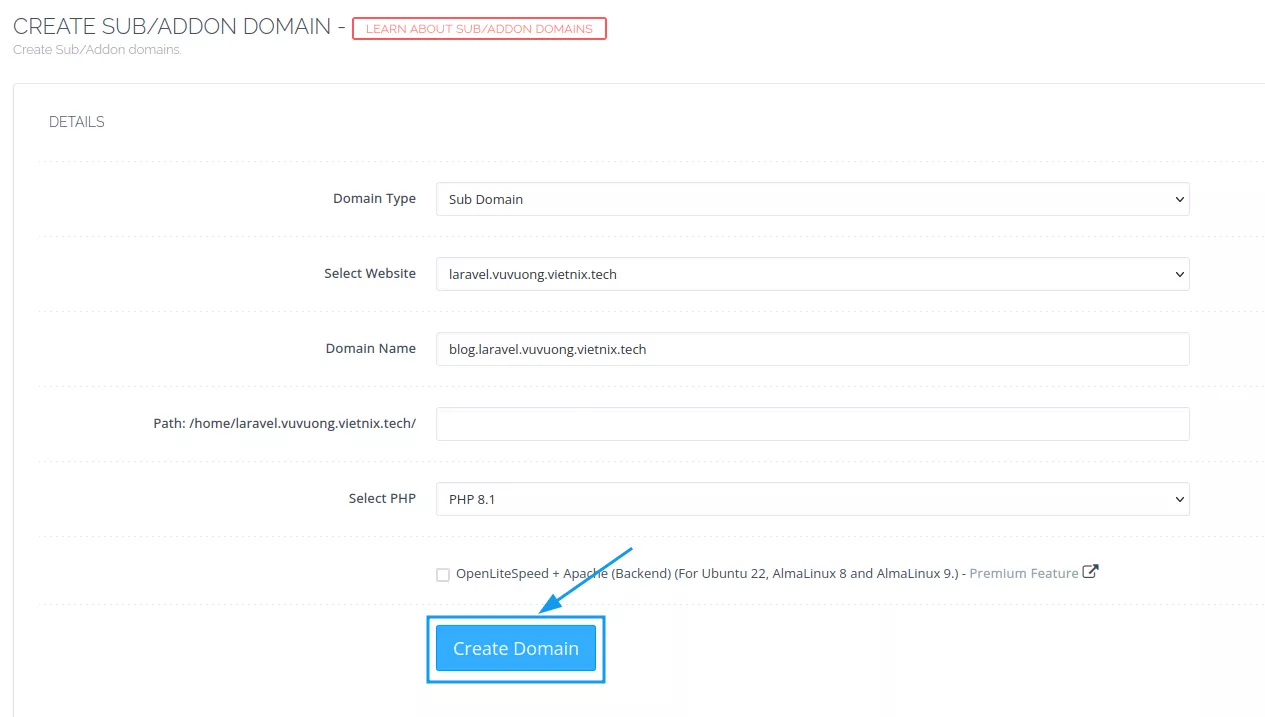The width and height of the screenshot is (1265, 717).
Task: Click inside the Domain Name input field
Action: coord(812,349)
